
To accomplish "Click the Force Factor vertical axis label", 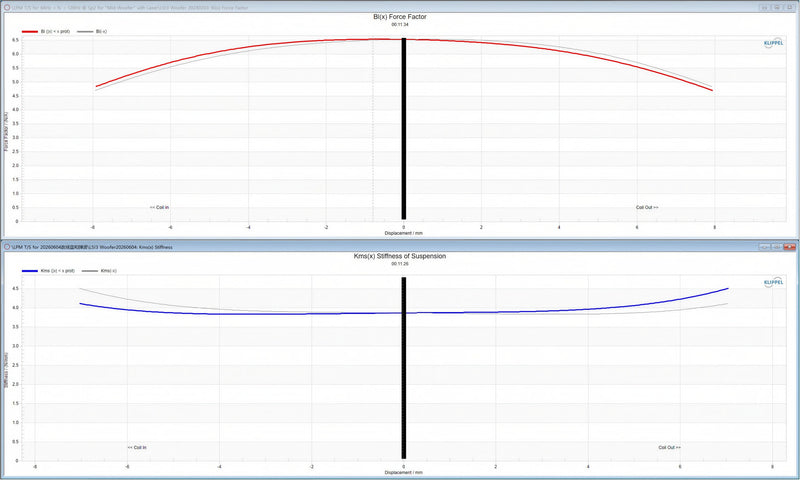I will click(6, 132).
